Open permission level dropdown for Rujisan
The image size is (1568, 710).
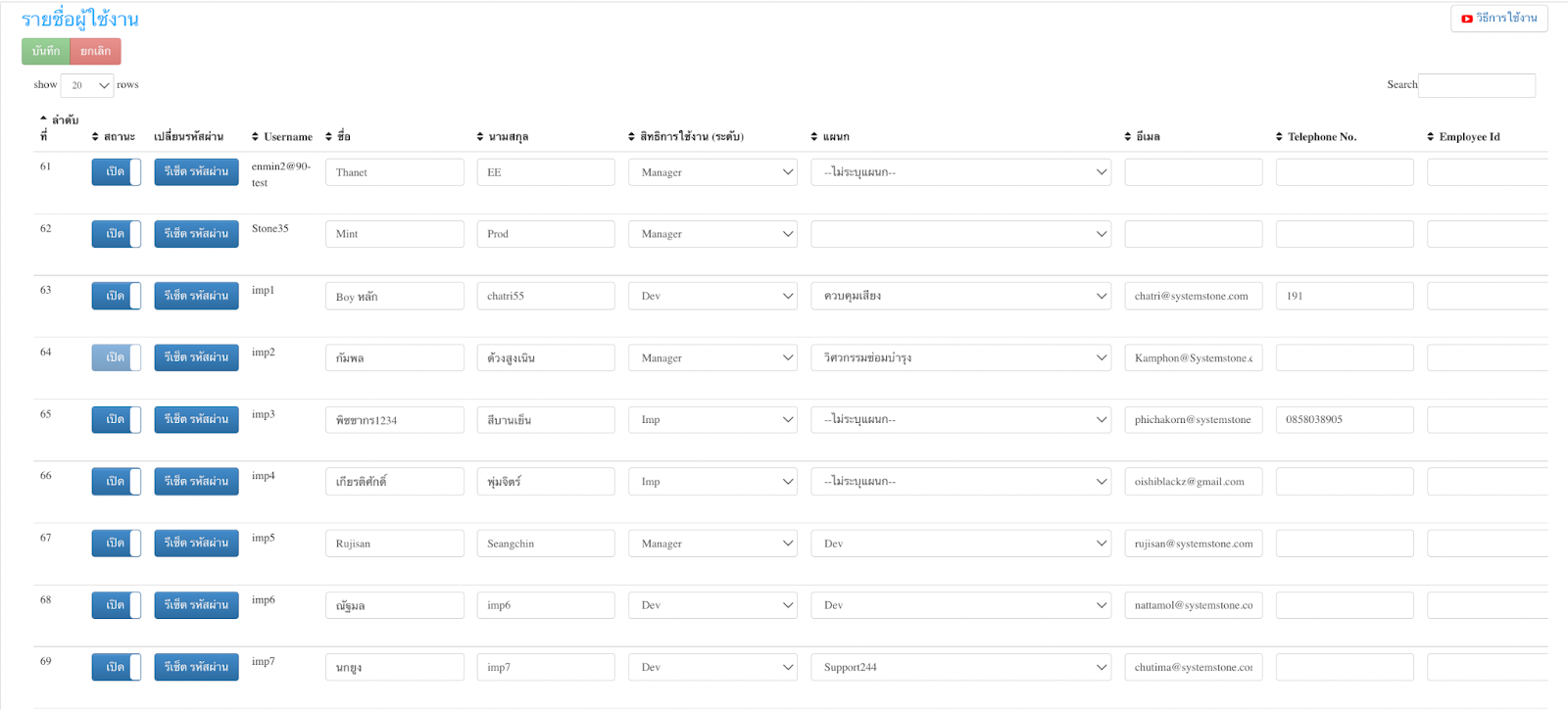tap(712, 544)
